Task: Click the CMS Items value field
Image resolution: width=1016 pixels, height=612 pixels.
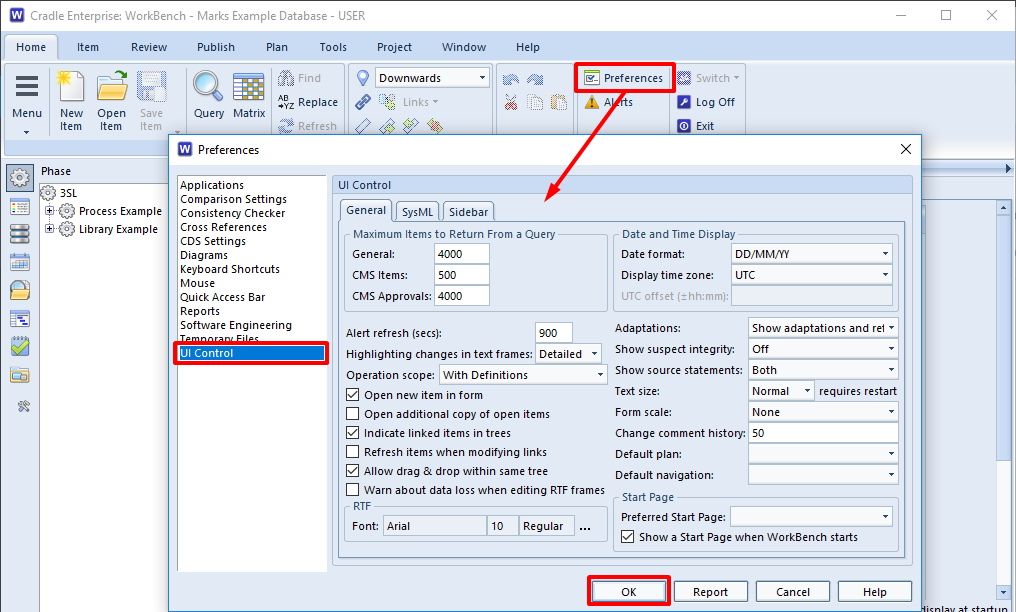Action: pyautogui.click(x=461, y=275)
